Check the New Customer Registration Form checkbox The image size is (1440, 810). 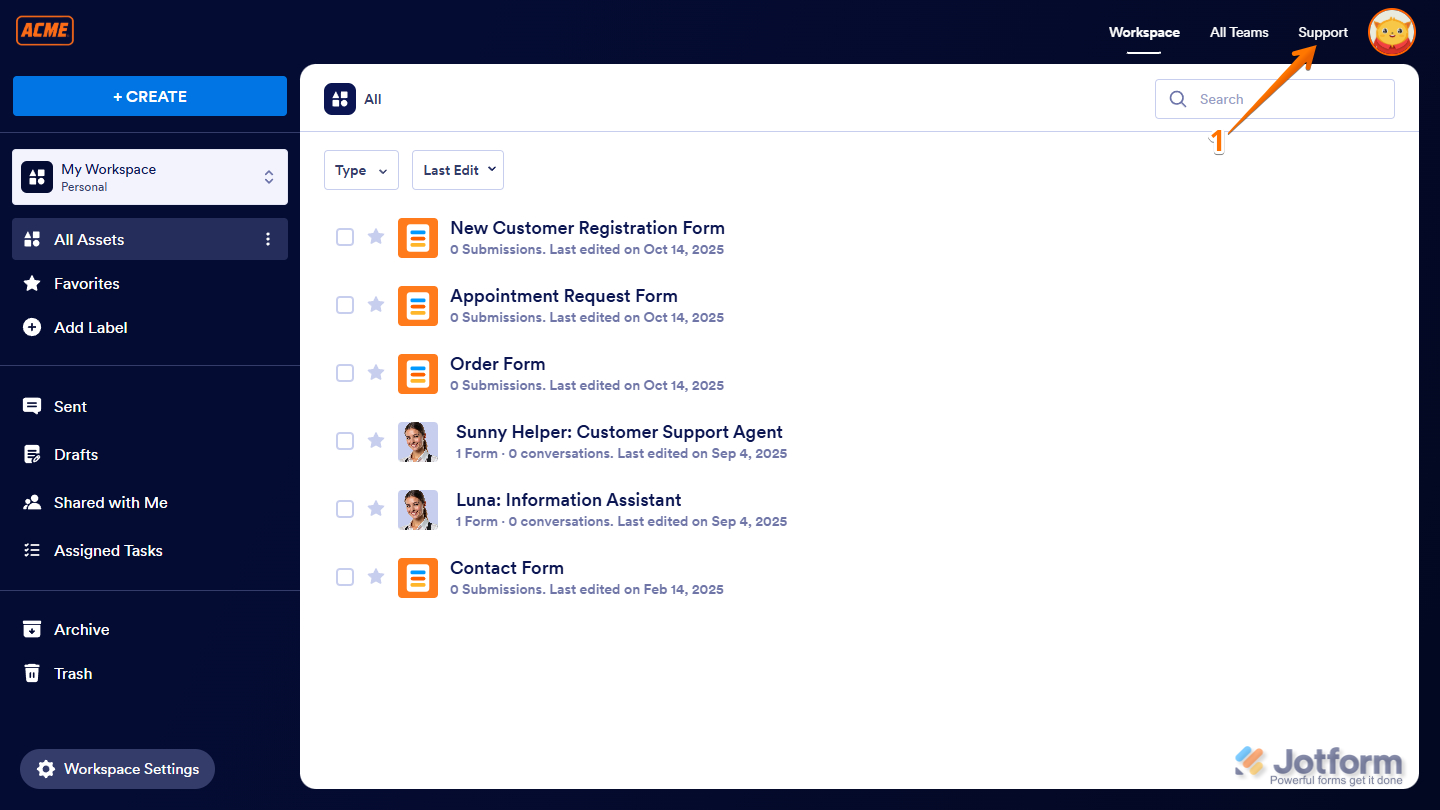[x=345, y=236]
